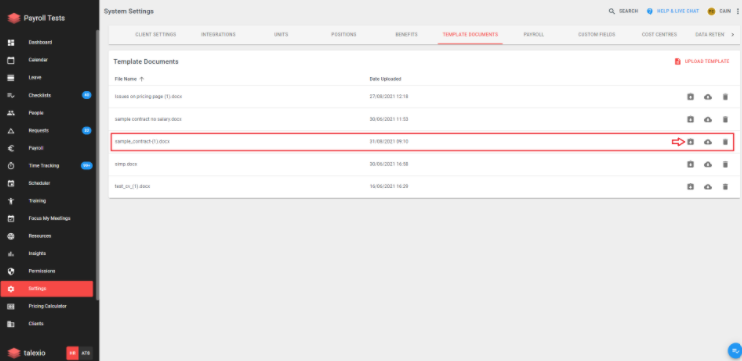Go to Training in sidebar
This screenshot has height=361, width=742.
(x=37, y=201)
